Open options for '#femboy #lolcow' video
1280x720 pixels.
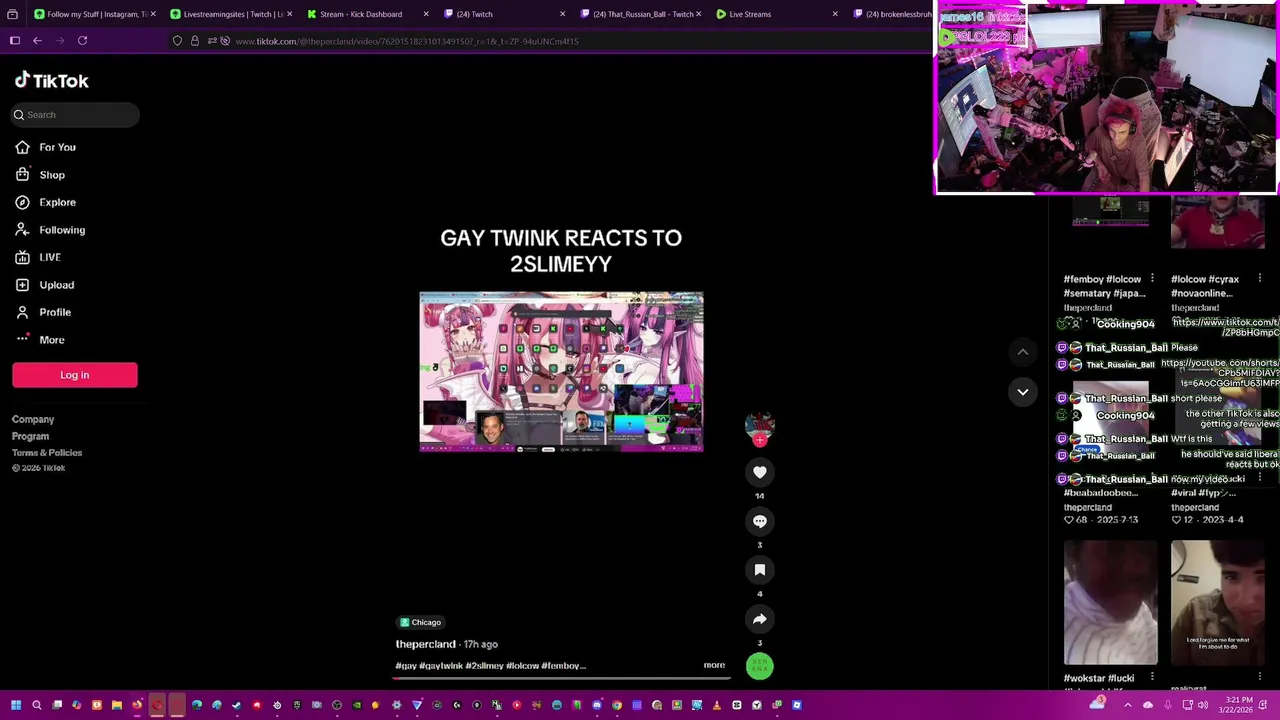pos(1152,279)
